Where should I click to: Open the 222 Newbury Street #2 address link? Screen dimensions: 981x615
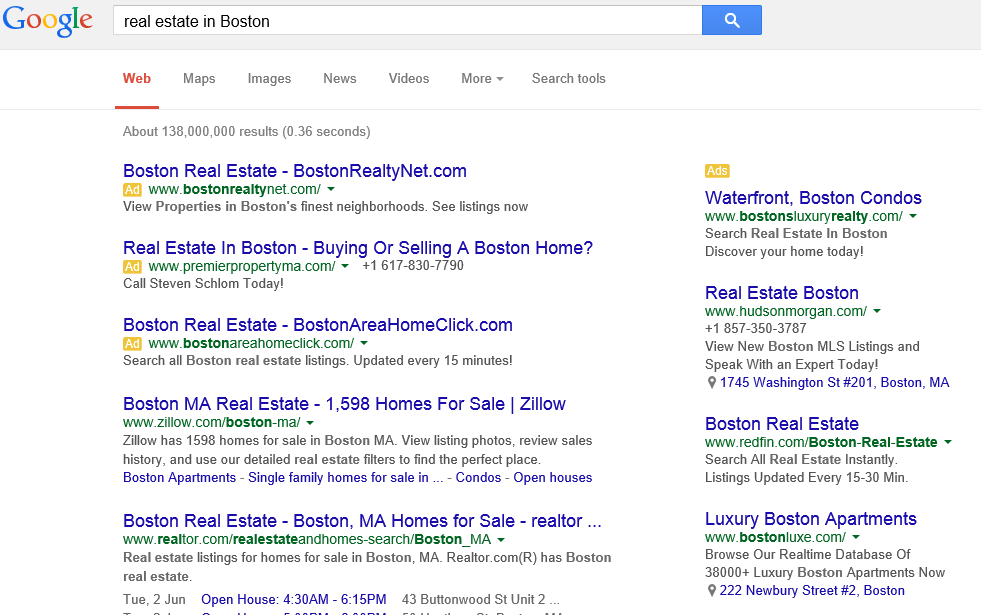coord(812,590)
